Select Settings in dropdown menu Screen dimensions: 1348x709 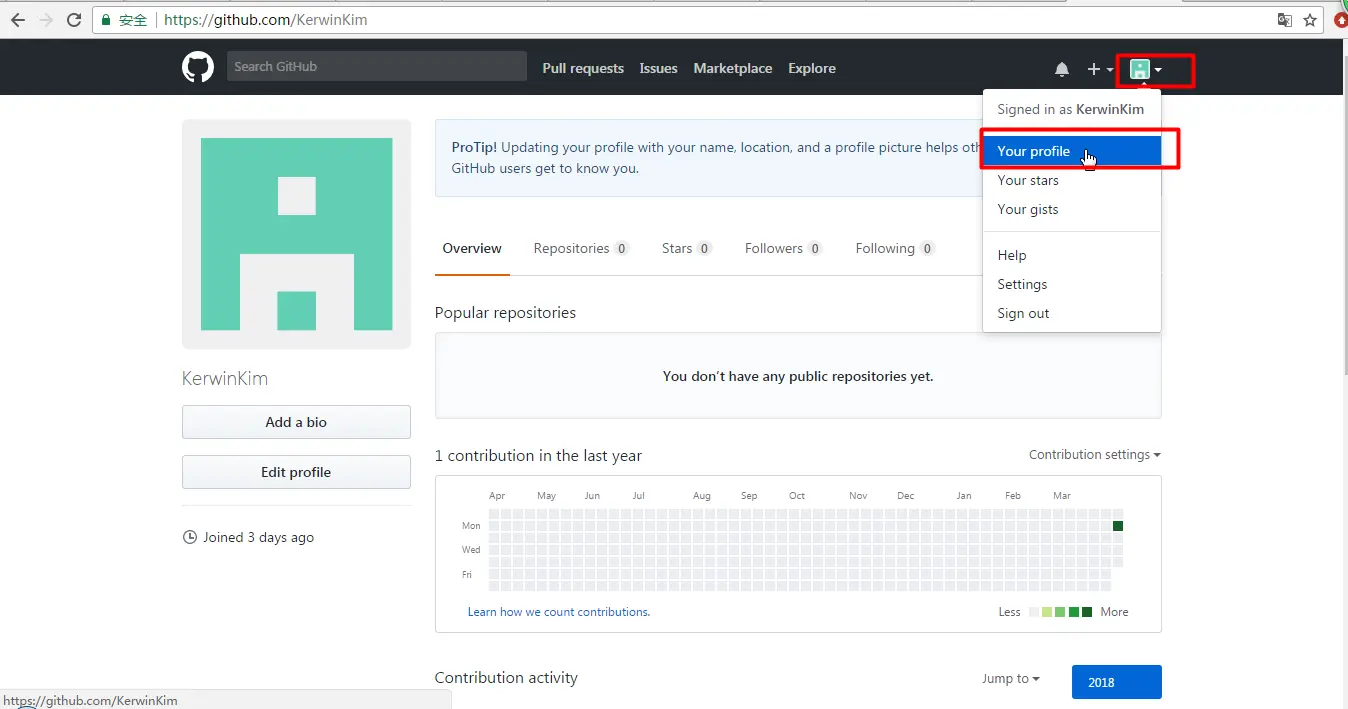1072,284
